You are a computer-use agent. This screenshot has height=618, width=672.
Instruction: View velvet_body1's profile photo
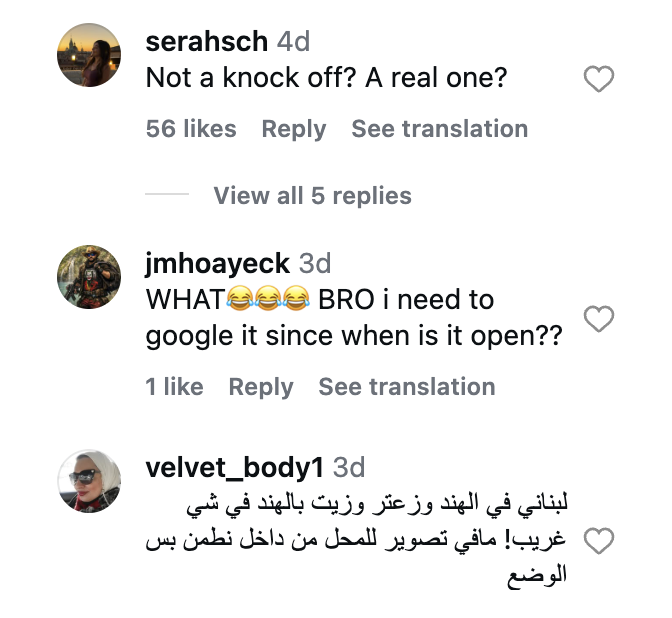tap(89, 481)
